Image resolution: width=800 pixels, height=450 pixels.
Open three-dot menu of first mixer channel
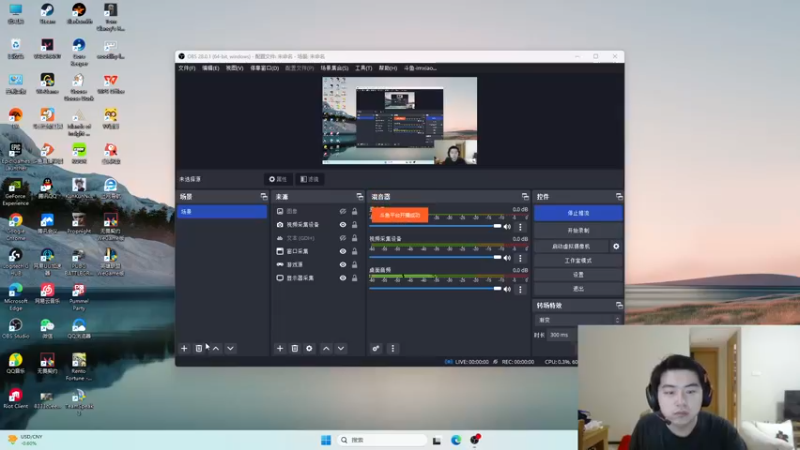click(520, 227)
